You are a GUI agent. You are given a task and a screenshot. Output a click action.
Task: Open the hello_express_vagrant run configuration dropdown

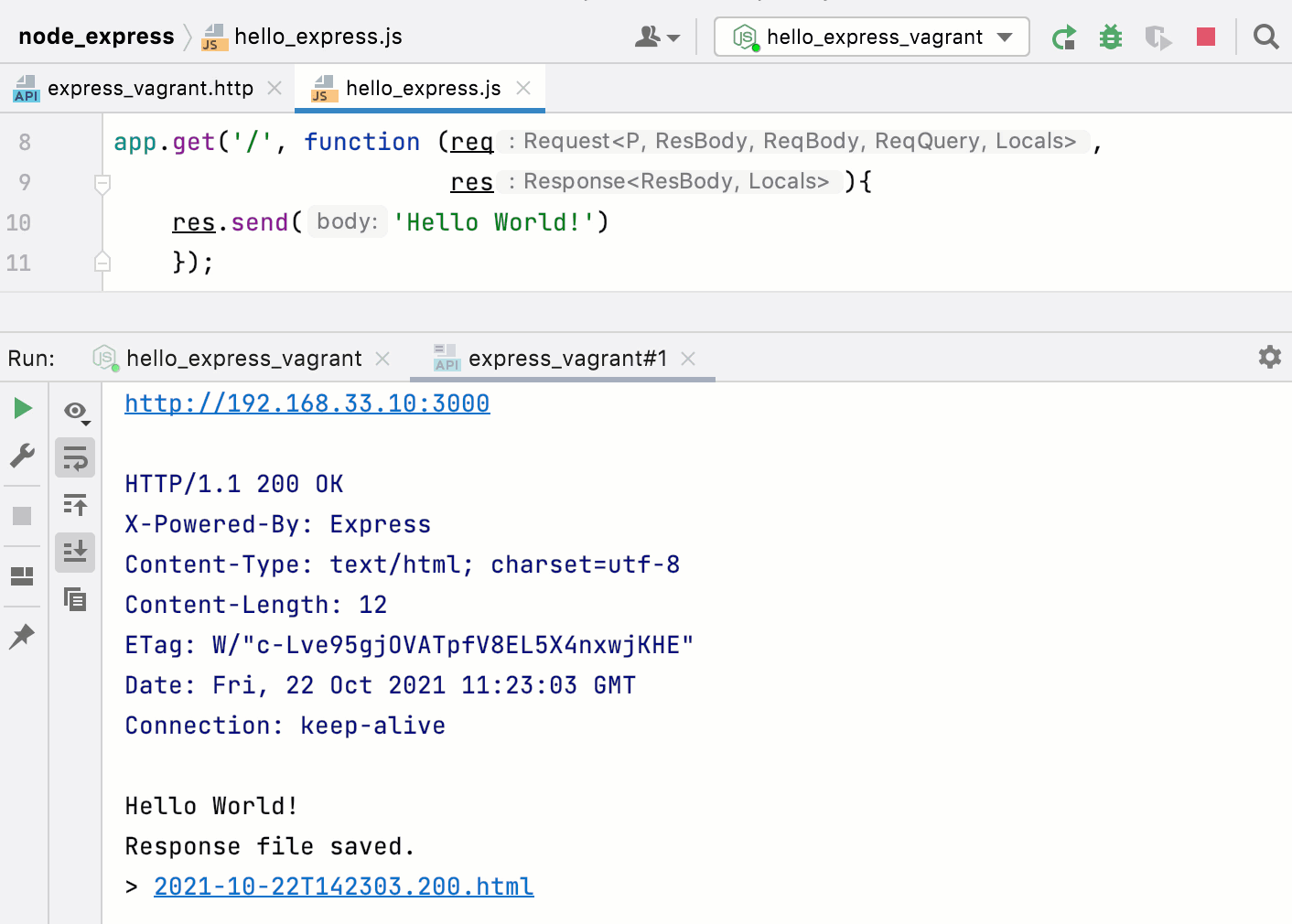tap(870, 37)
